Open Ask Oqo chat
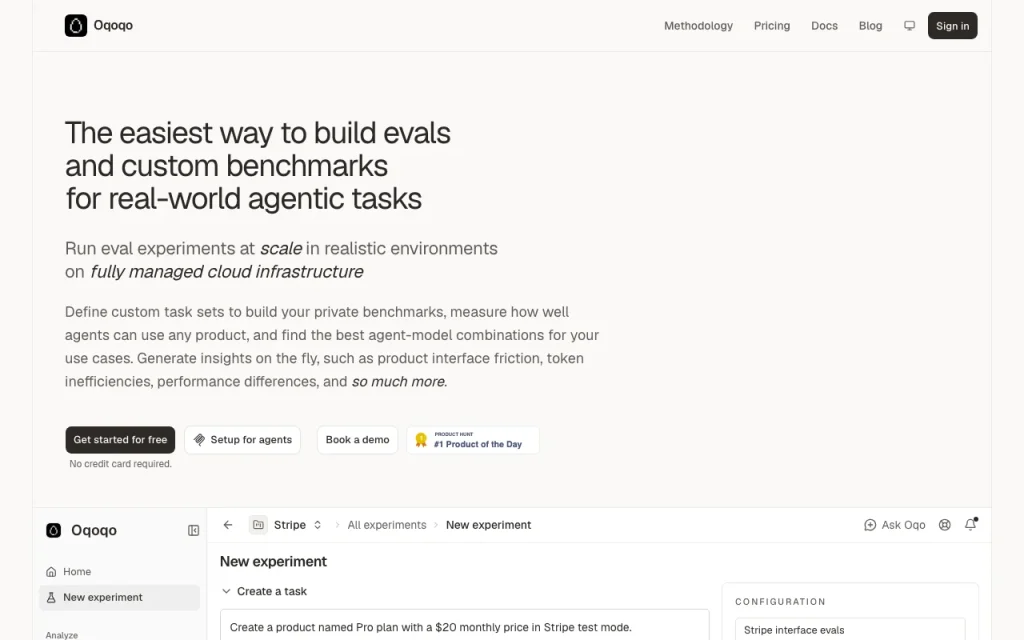Screen dimensions: 1024x640 click(x=895, y=525)
